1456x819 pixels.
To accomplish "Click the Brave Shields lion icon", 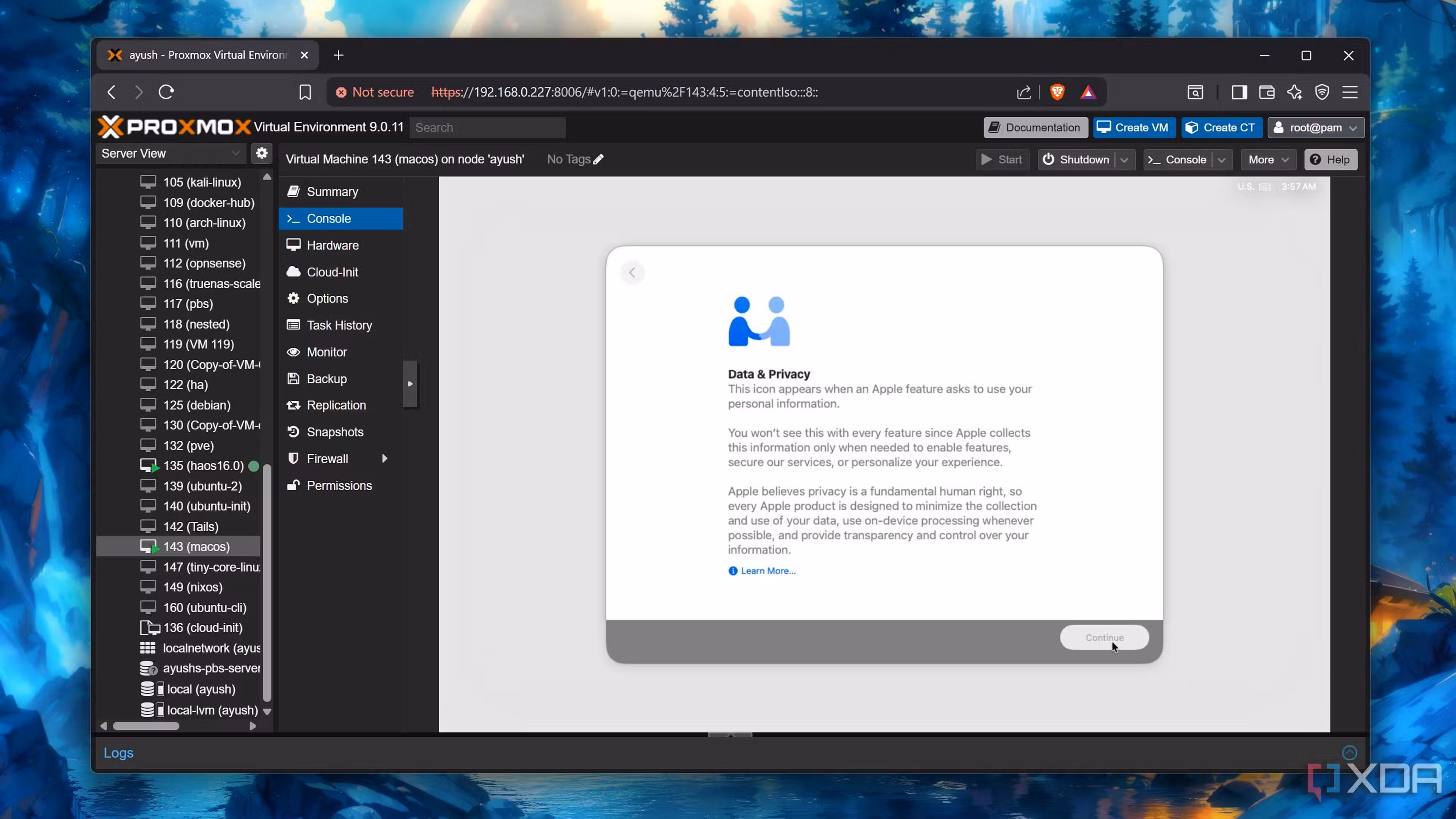I will 1057,92.
